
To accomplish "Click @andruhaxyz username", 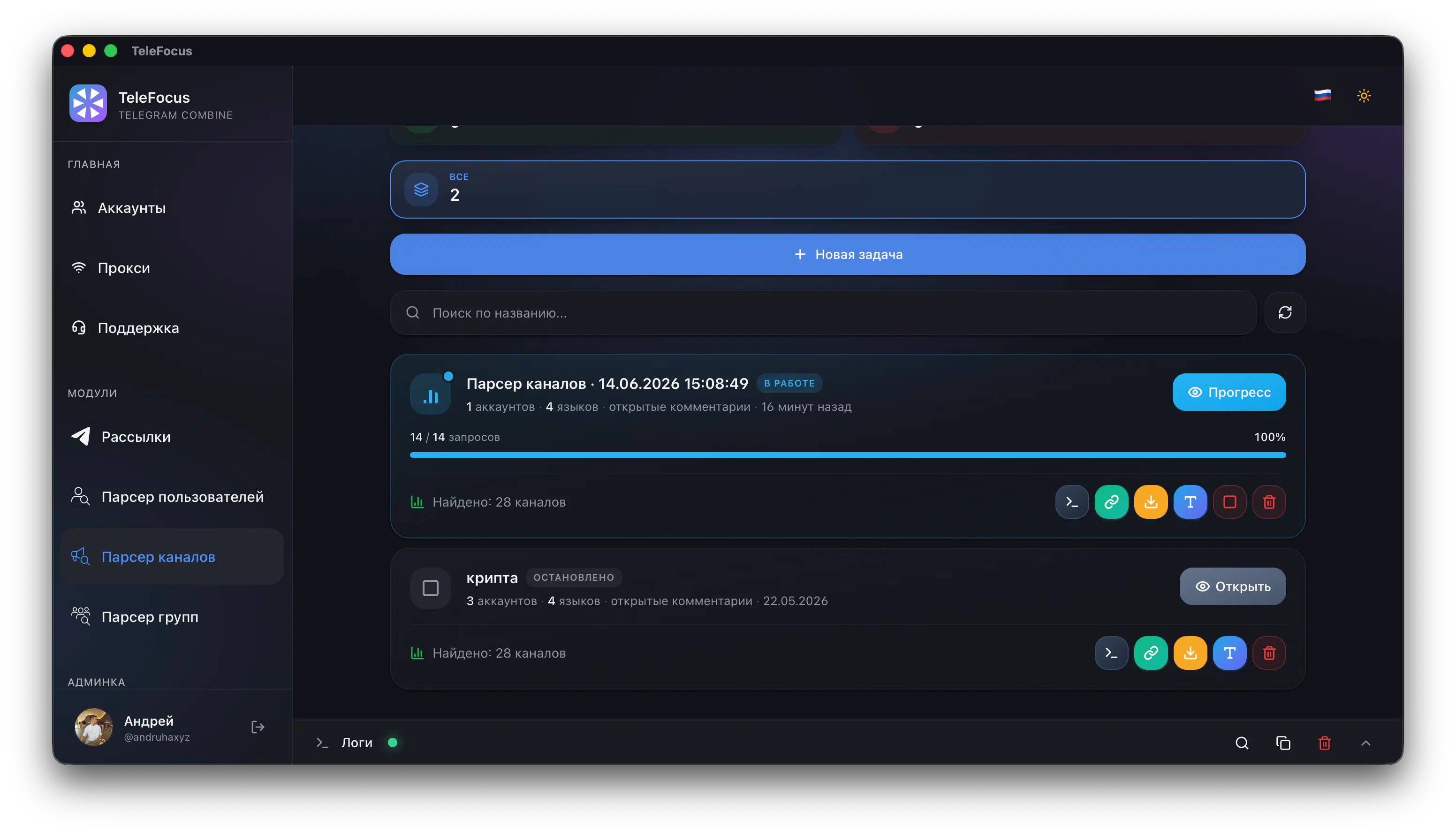I will (157, 737).
